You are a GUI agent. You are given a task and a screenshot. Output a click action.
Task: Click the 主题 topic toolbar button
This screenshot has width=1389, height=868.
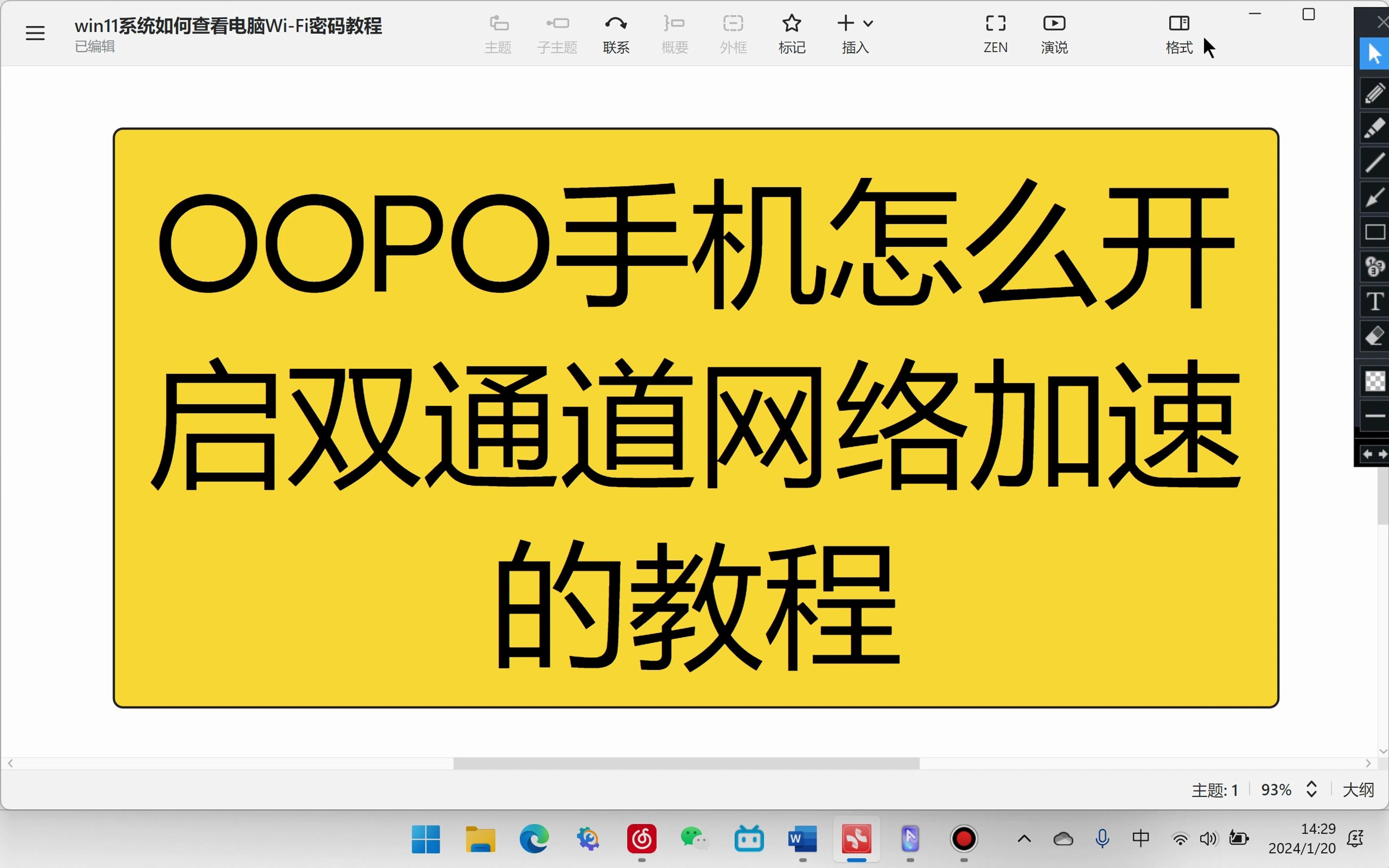tap(498, 35)
